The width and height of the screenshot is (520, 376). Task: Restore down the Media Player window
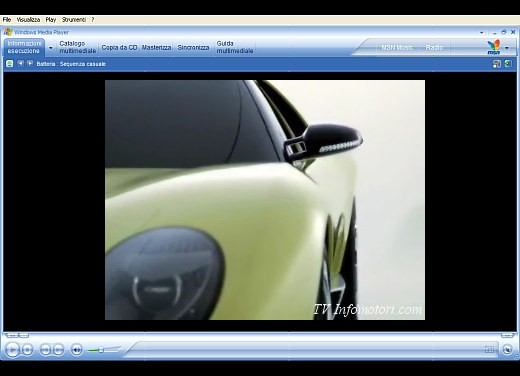click(504, 32)
